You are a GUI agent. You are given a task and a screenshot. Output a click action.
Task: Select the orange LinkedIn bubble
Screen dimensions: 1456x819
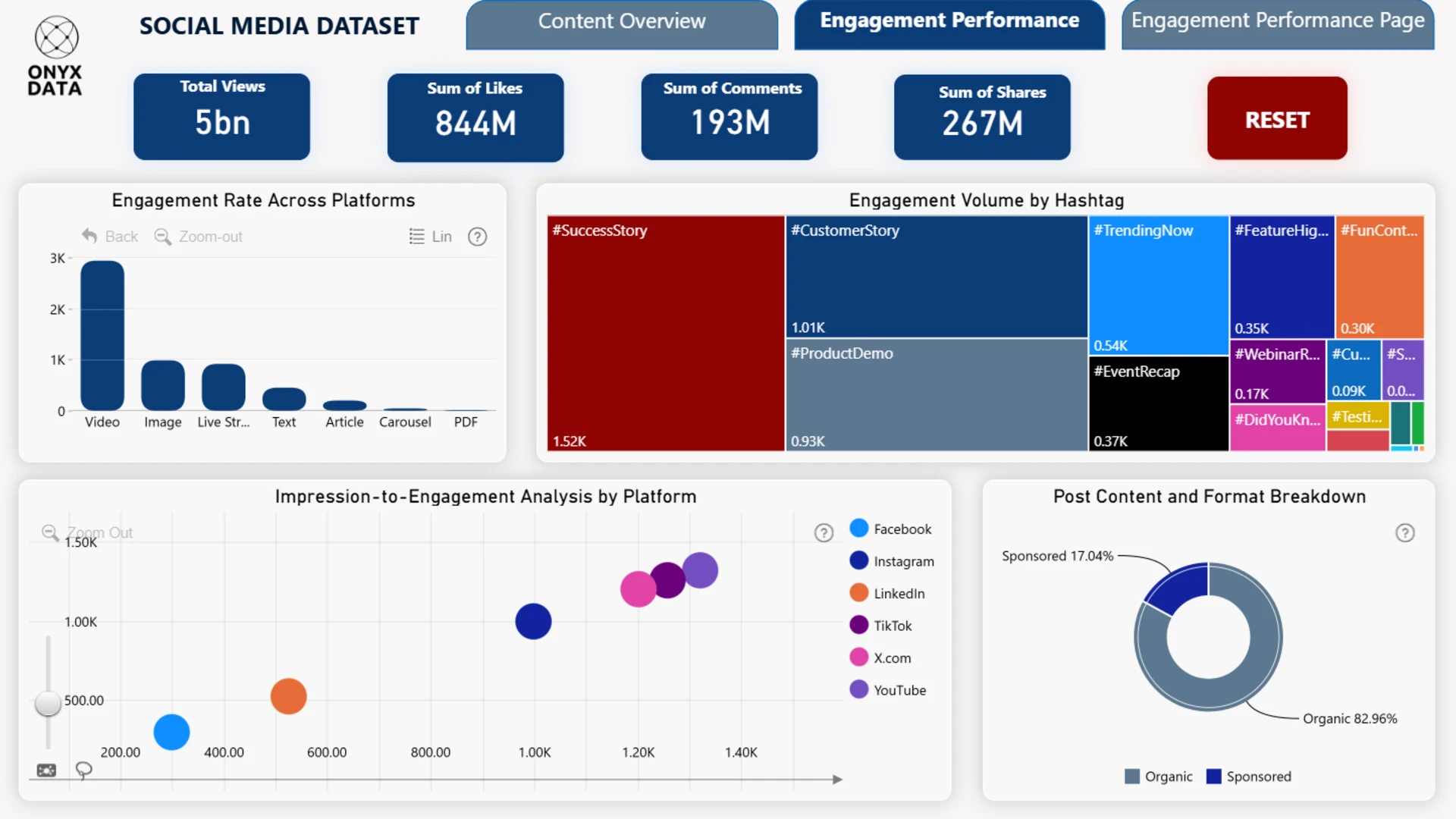click(x=288, y=696)
